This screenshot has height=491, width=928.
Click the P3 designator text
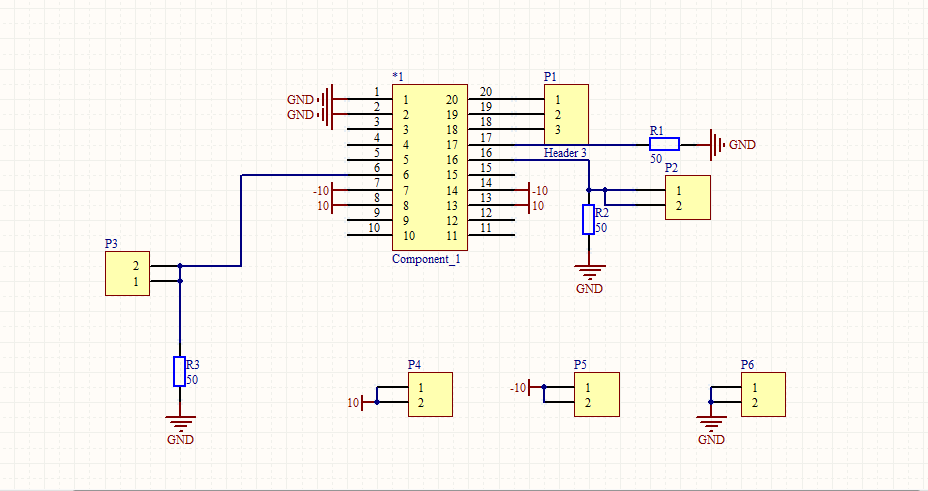pos(111,244)
